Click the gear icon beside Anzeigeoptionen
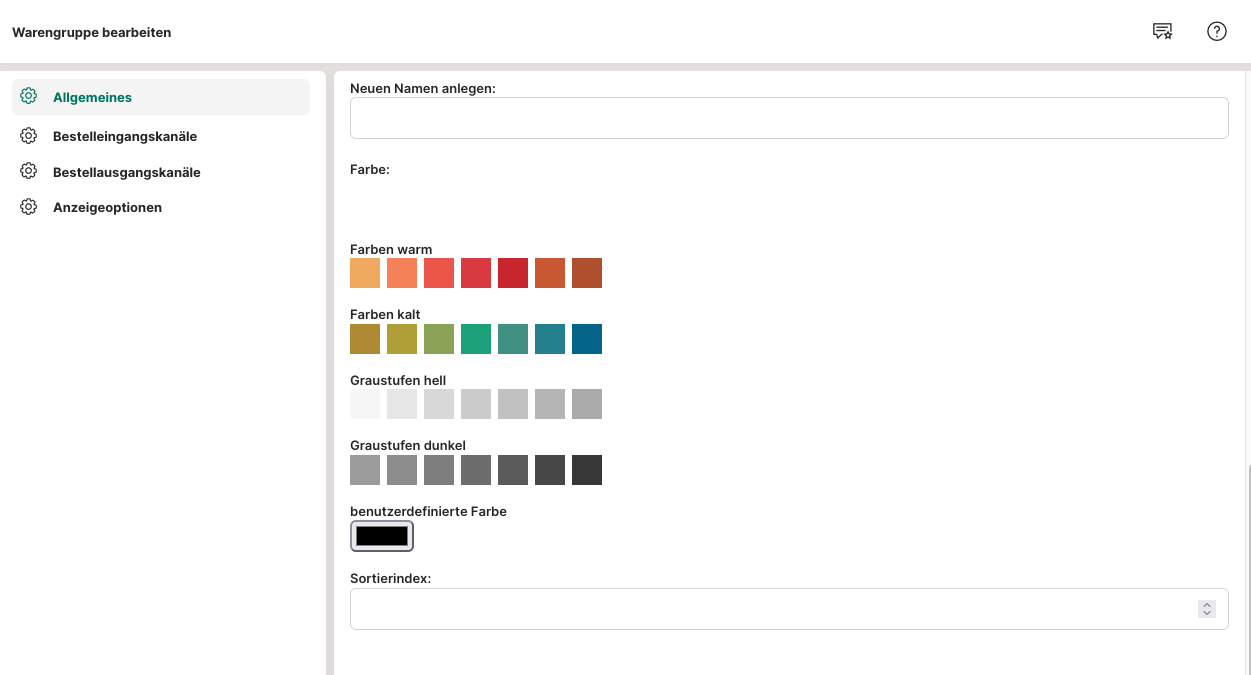Image resolution: width=1251 pixels, height=675 pixels. tap(29, 207)
